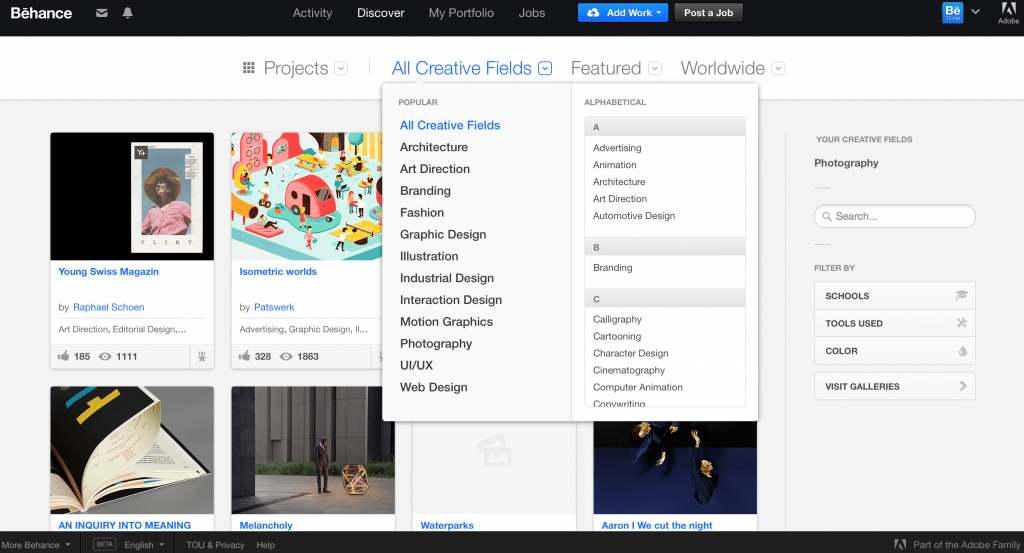
Task: Click the creative fields Search box
Action: [x=894, y=216]
